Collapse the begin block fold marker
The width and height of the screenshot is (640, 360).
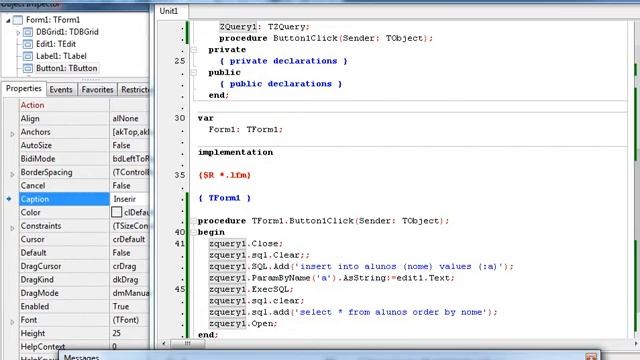193,232
